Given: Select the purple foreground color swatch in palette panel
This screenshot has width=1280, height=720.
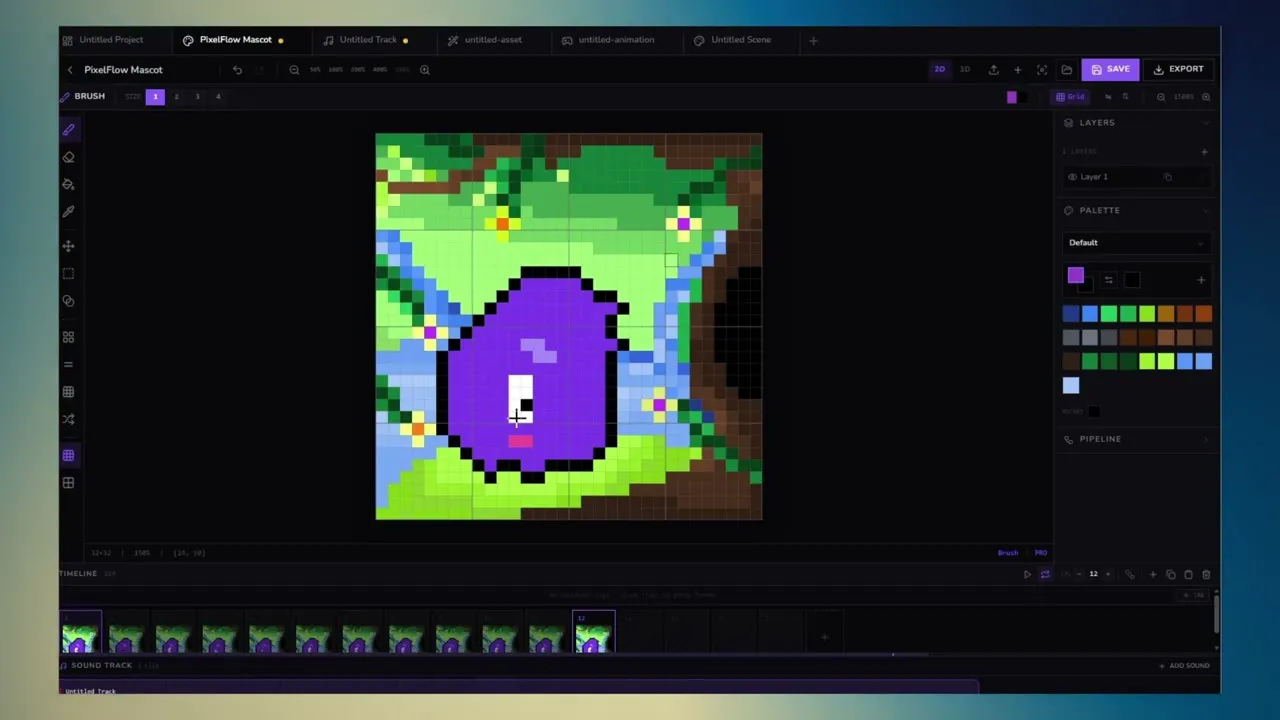Looking at the screenshot, I should pyautogui.click(x=1075, y=276).
